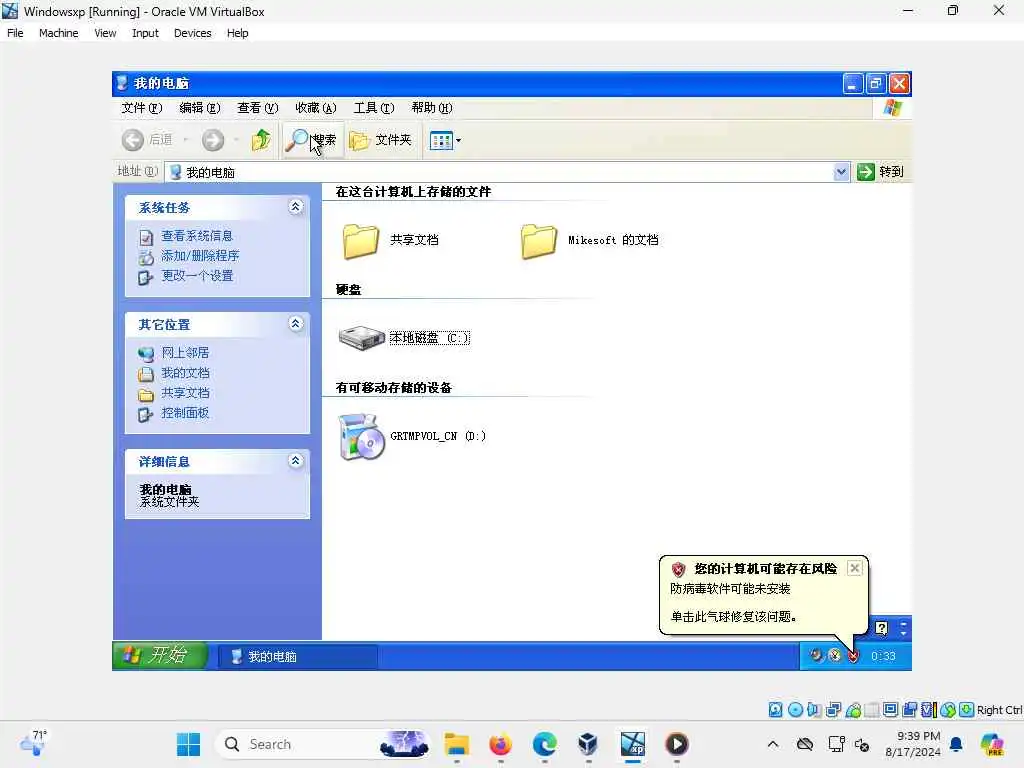The height and width of the screenshot is (768, 1024).
Task: Go up one folder level icon
Action: tap(261, 139)
